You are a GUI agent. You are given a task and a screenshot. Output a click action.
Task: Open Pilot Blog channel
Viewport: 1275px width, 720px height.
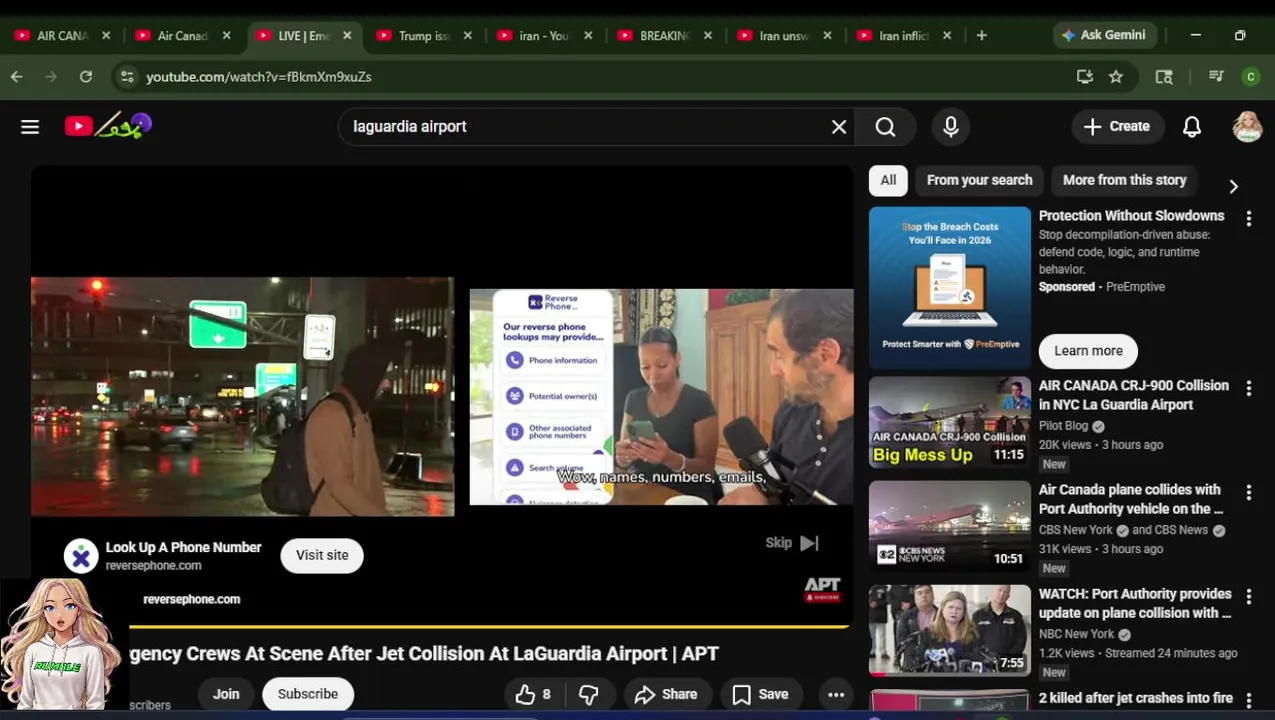[x=1063, y=426]
